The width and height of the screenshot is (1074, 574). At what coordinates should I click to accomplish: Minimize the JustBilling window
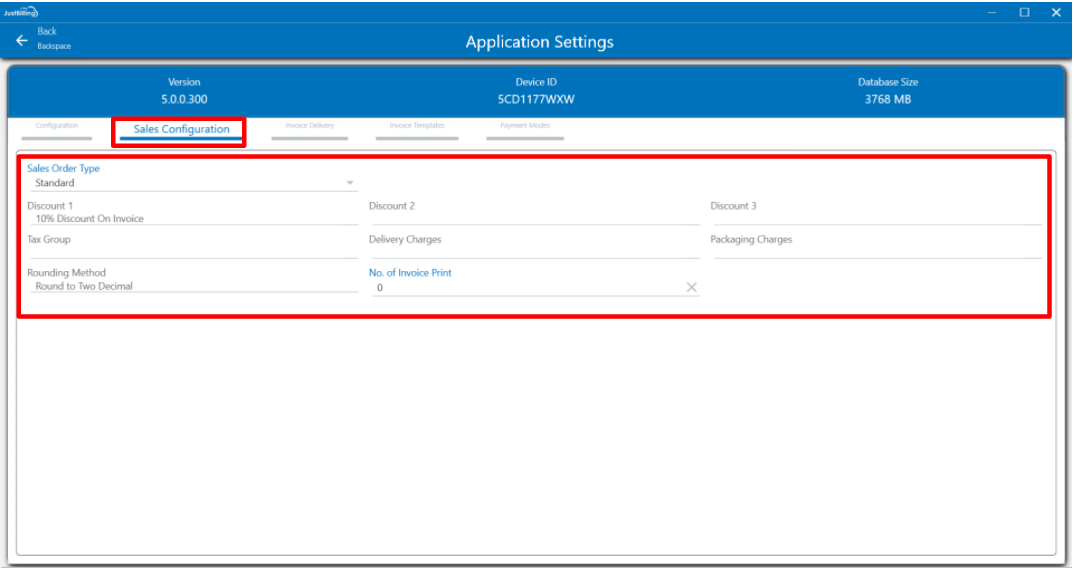(992, 12)
